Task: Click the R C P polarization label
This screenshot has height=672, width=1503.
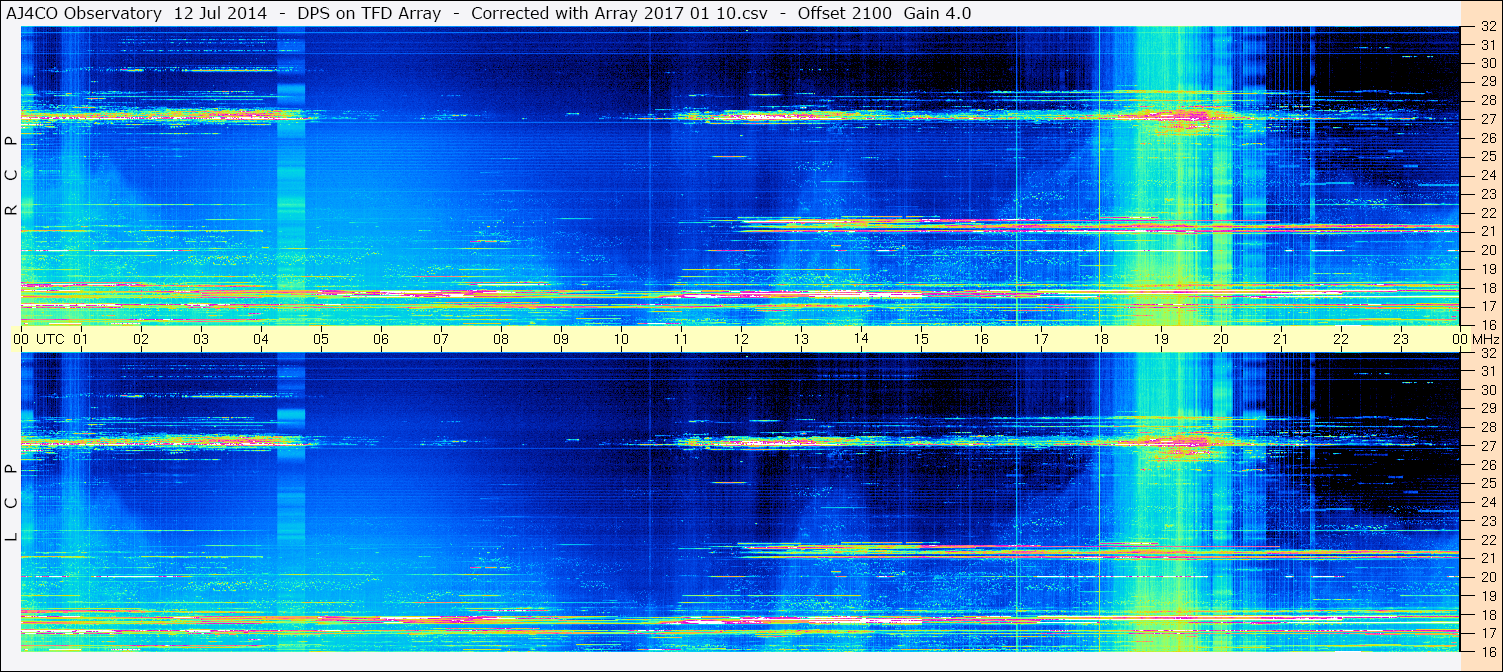Action: [x=12, y=176]
